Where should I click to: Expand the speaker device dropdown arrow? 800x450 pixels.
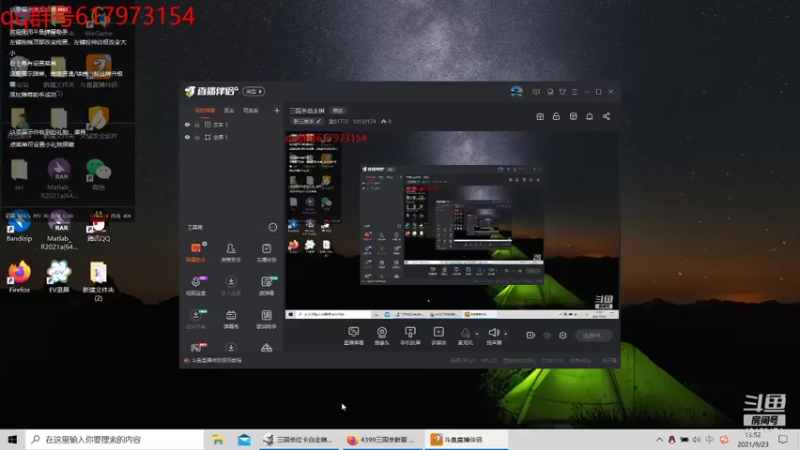(506, 334)
